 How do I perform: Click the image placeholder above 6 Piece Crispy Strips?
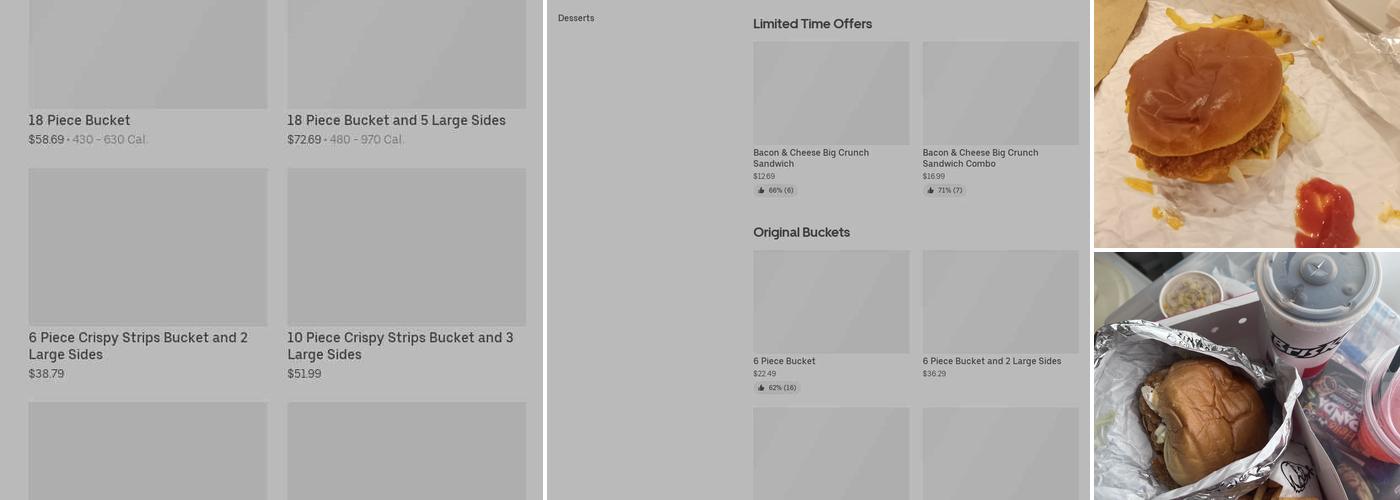pyautogui.click(x=148, y=246)
